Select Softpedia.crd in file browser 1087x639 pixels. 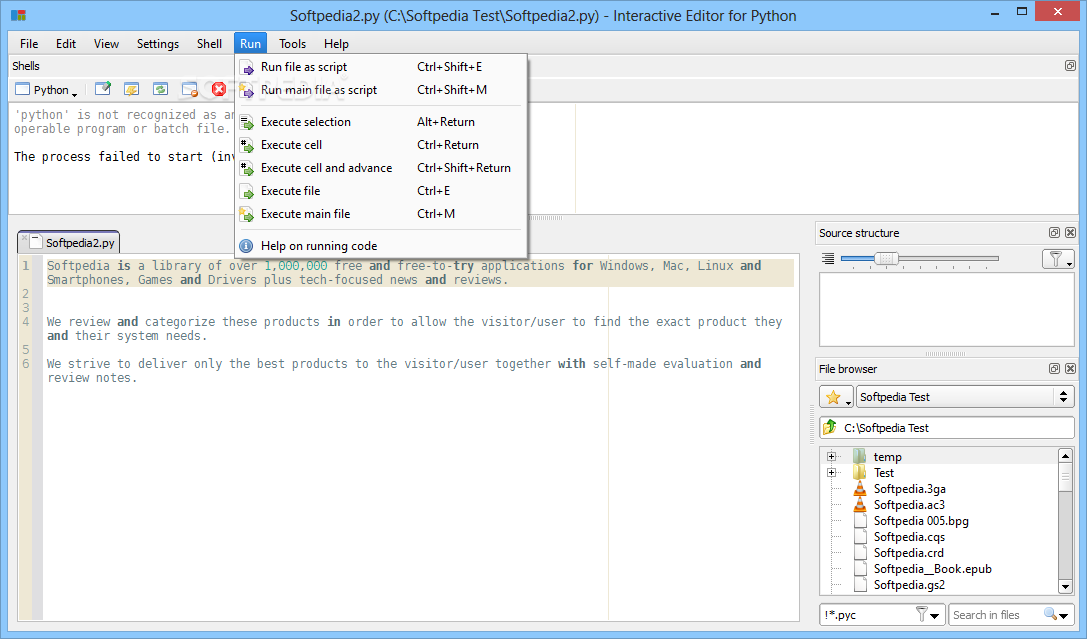[908, 552]
